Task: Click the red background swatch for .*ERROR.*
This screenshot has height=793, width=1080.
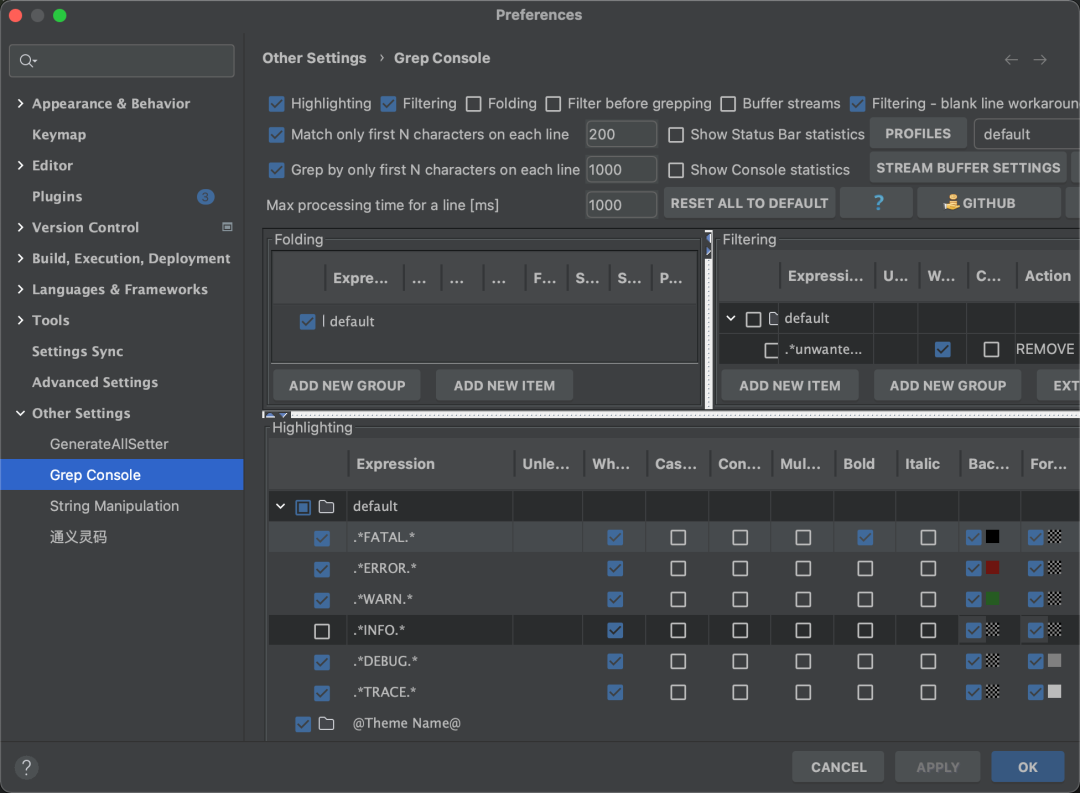Action: [992, 568]
